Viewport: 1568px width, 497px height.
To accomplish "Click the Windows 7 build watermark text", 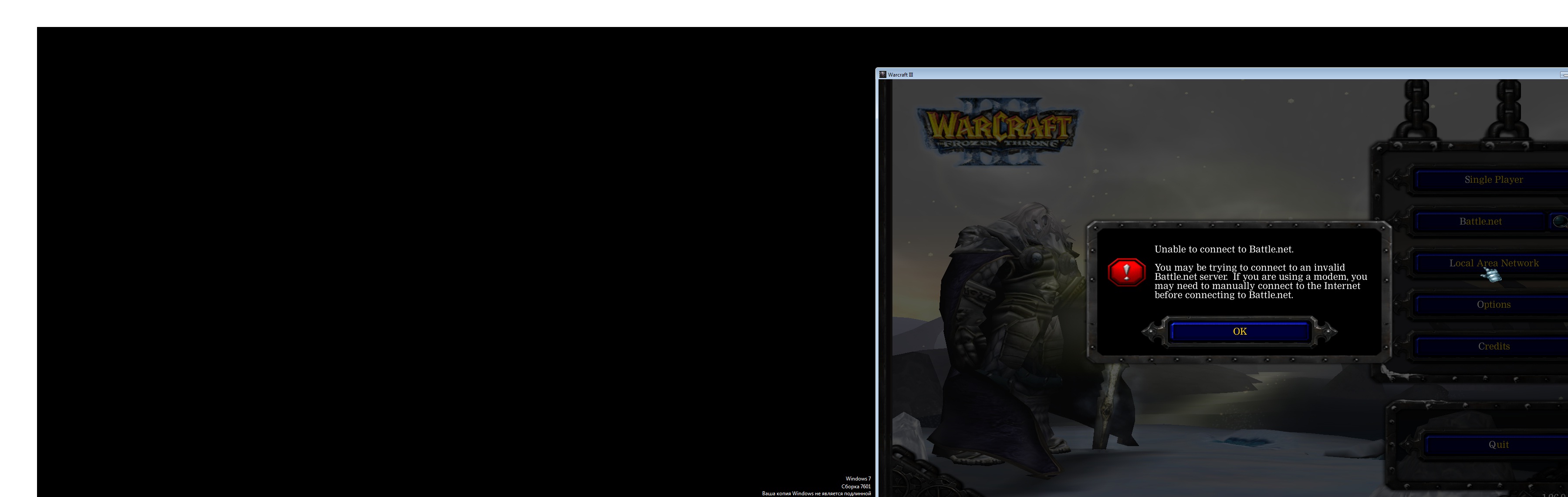I will point(816,486).
